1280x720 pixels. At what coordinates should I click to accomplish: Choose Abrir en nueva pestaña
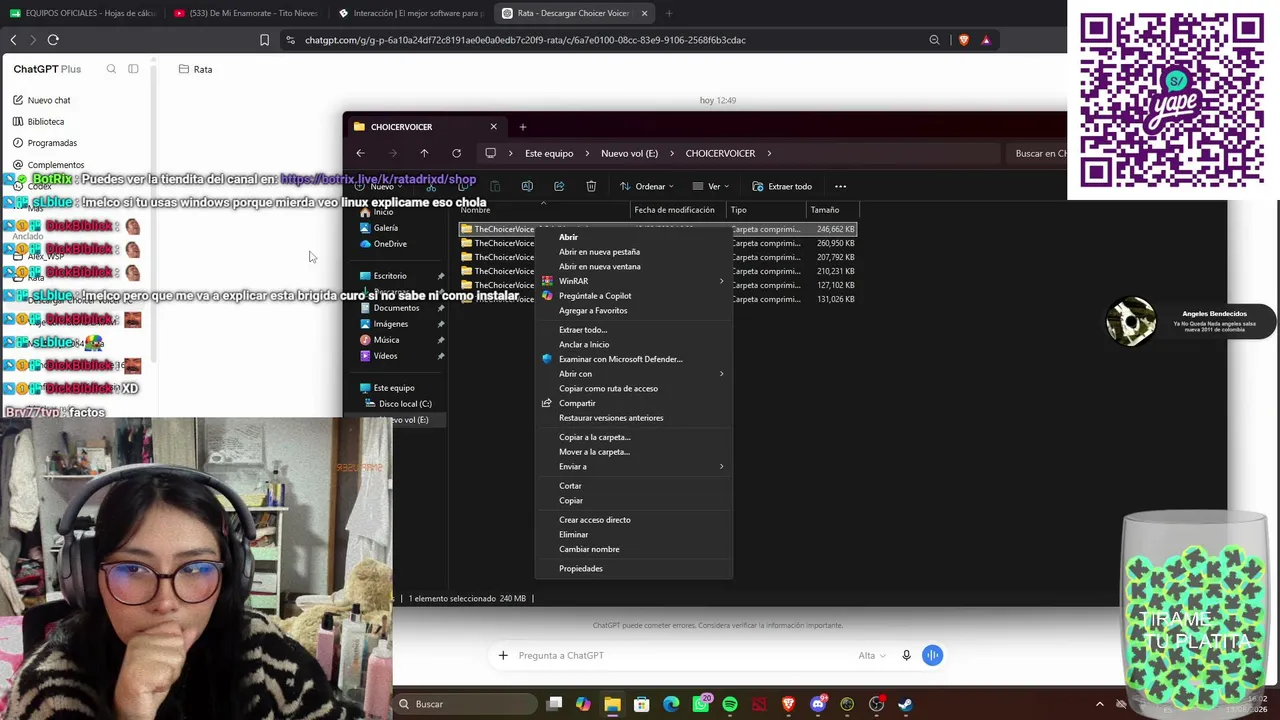click(x=633, y=252)
